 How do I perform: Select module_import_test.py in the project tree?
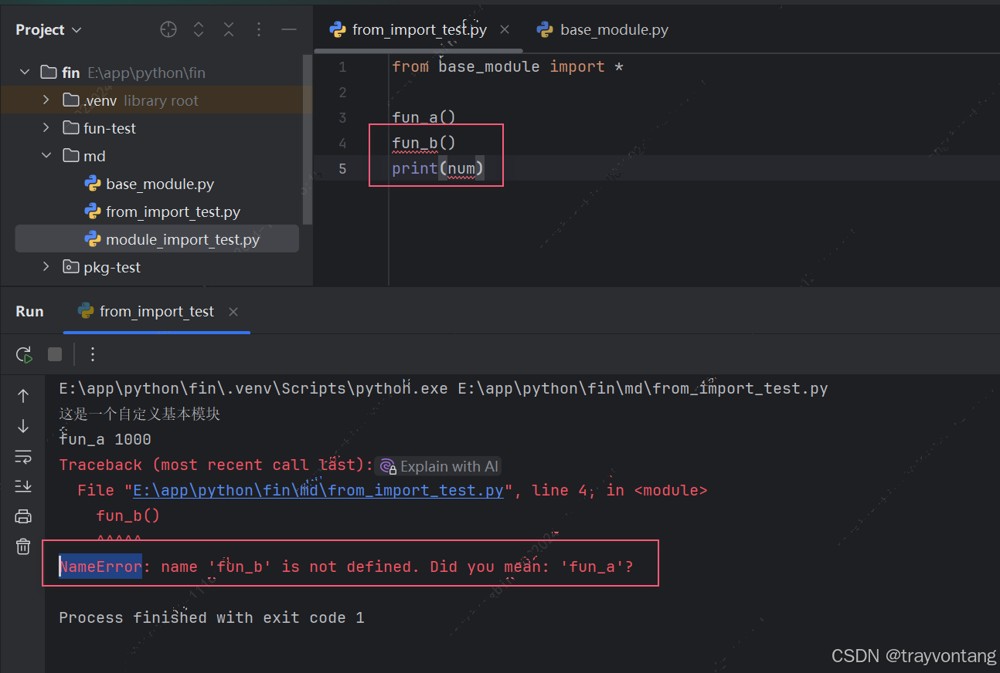click(157, 239)
